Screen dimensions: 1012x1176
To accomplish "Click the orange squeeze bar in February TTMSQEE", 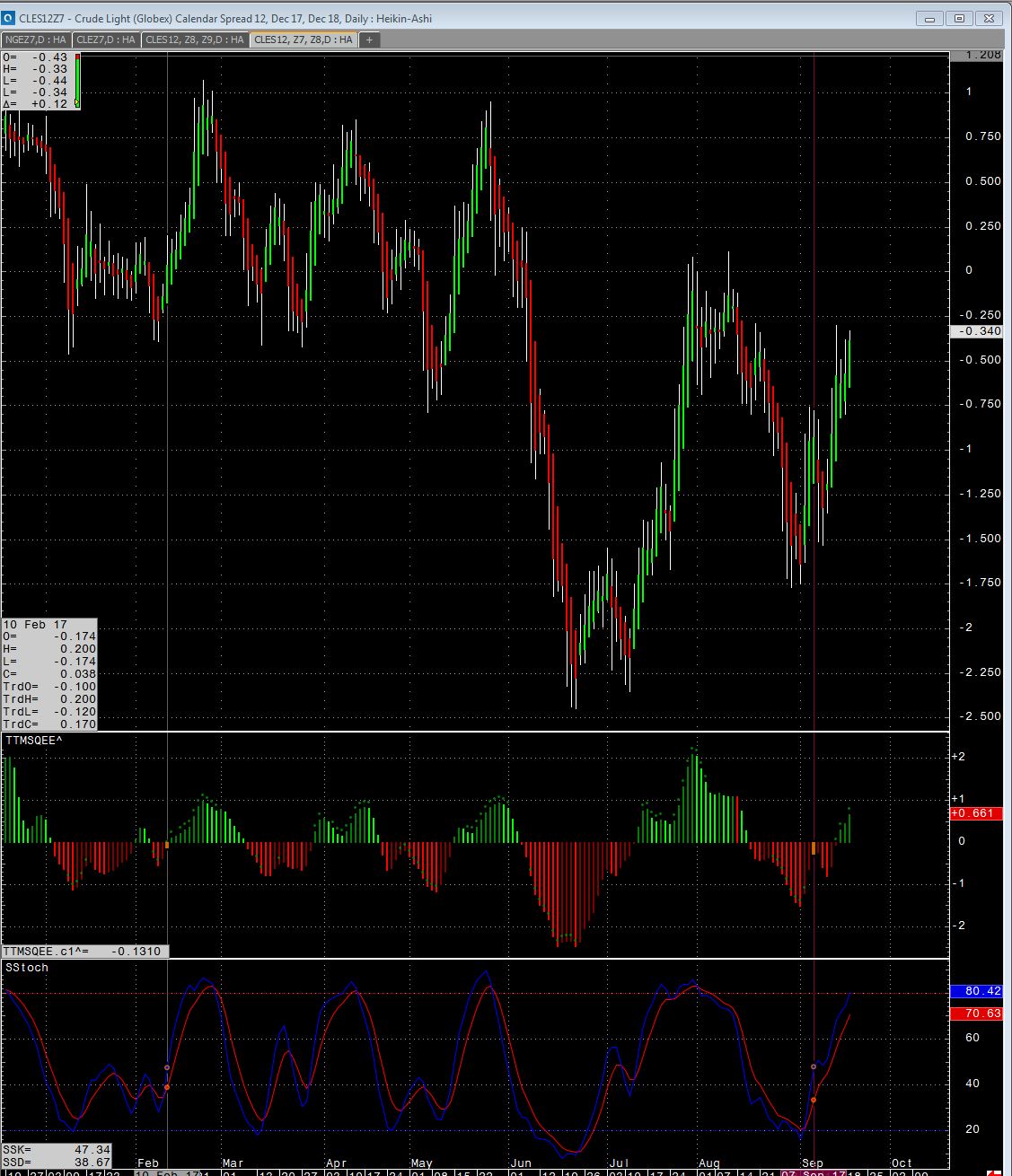I will tap(167, 846).
